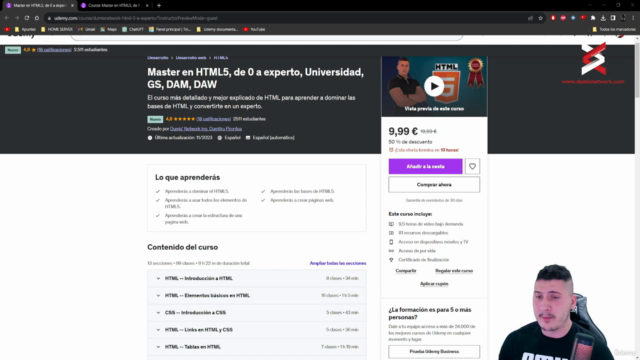Open Chrome three-dot menu
This screenshot has height=360, width=640.
click(633, 18)
